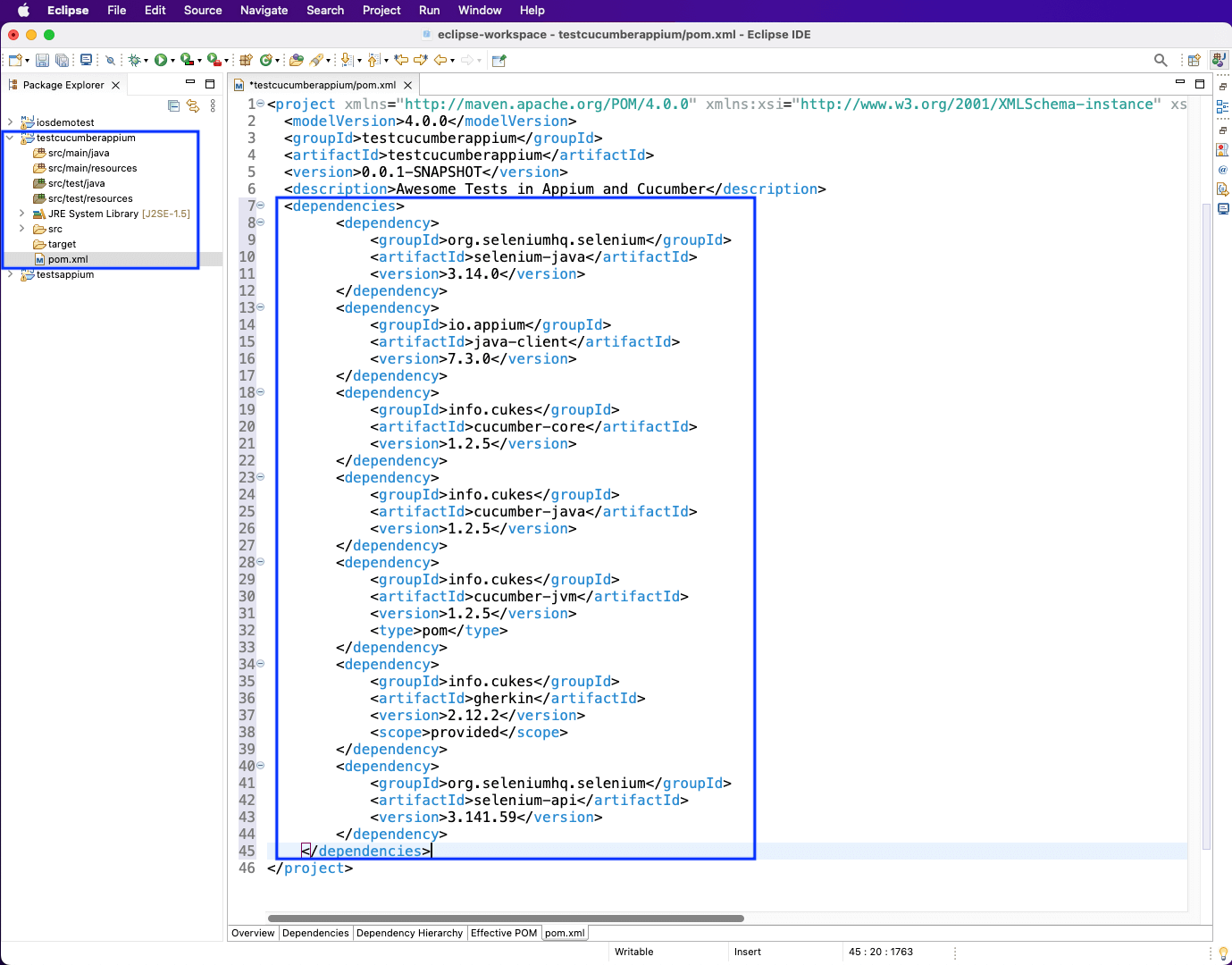Click the Back navigation arrow icon
Screen dimensions: 1232x965
[440, 60]
